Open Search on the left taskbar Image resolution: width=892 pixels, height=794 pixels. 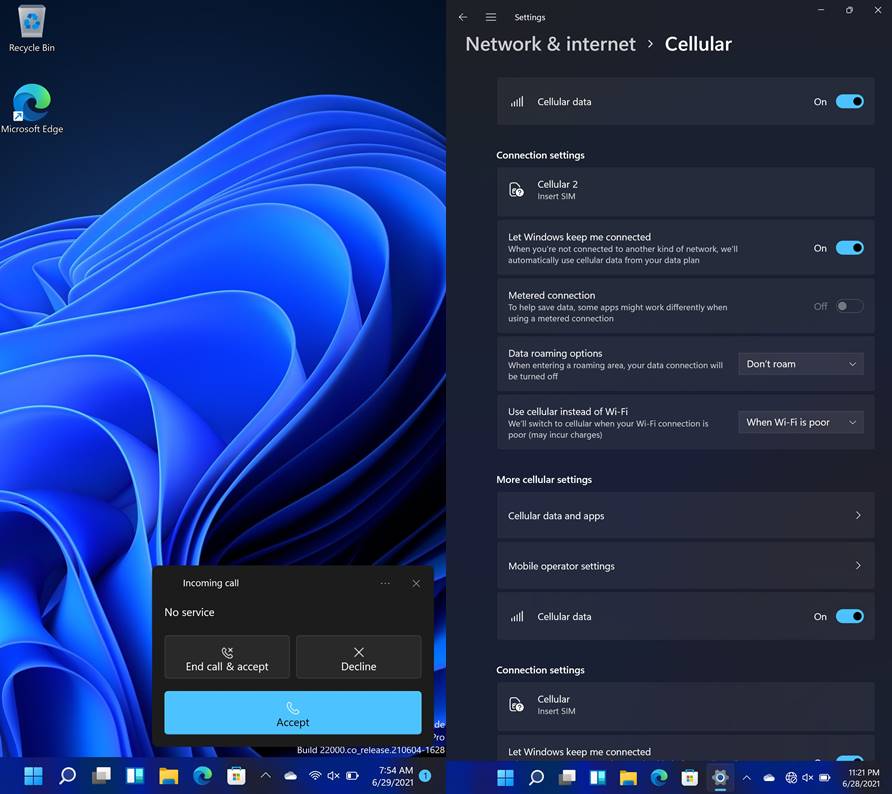click(68, 775)
